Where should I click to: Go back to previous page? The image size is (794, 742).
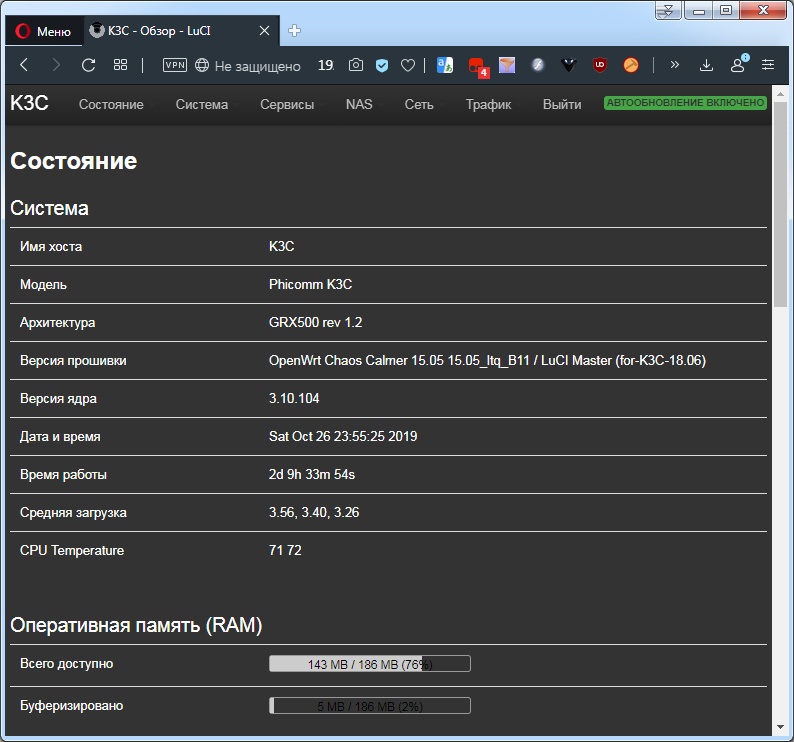[x=24, y=65]
